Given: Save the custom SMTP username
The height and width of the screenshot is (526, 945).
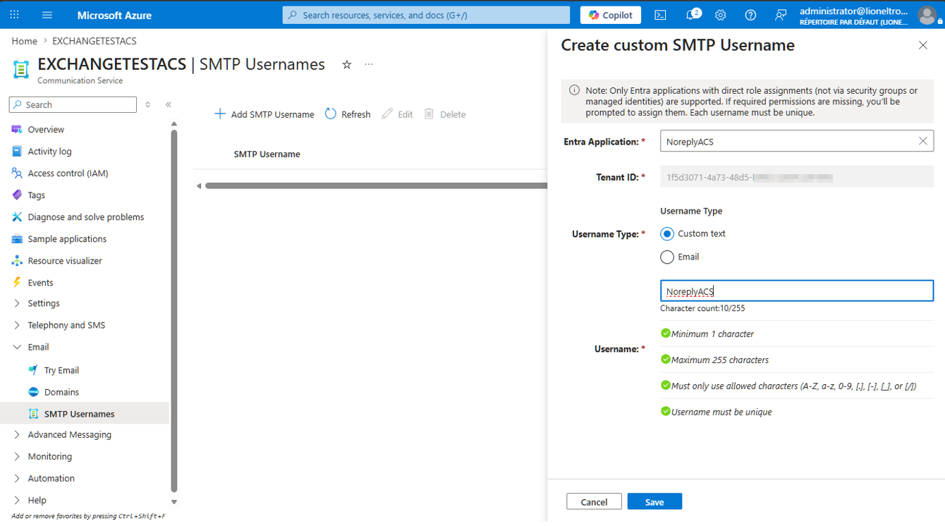Looking at the screenshot, I should point(655,501).
